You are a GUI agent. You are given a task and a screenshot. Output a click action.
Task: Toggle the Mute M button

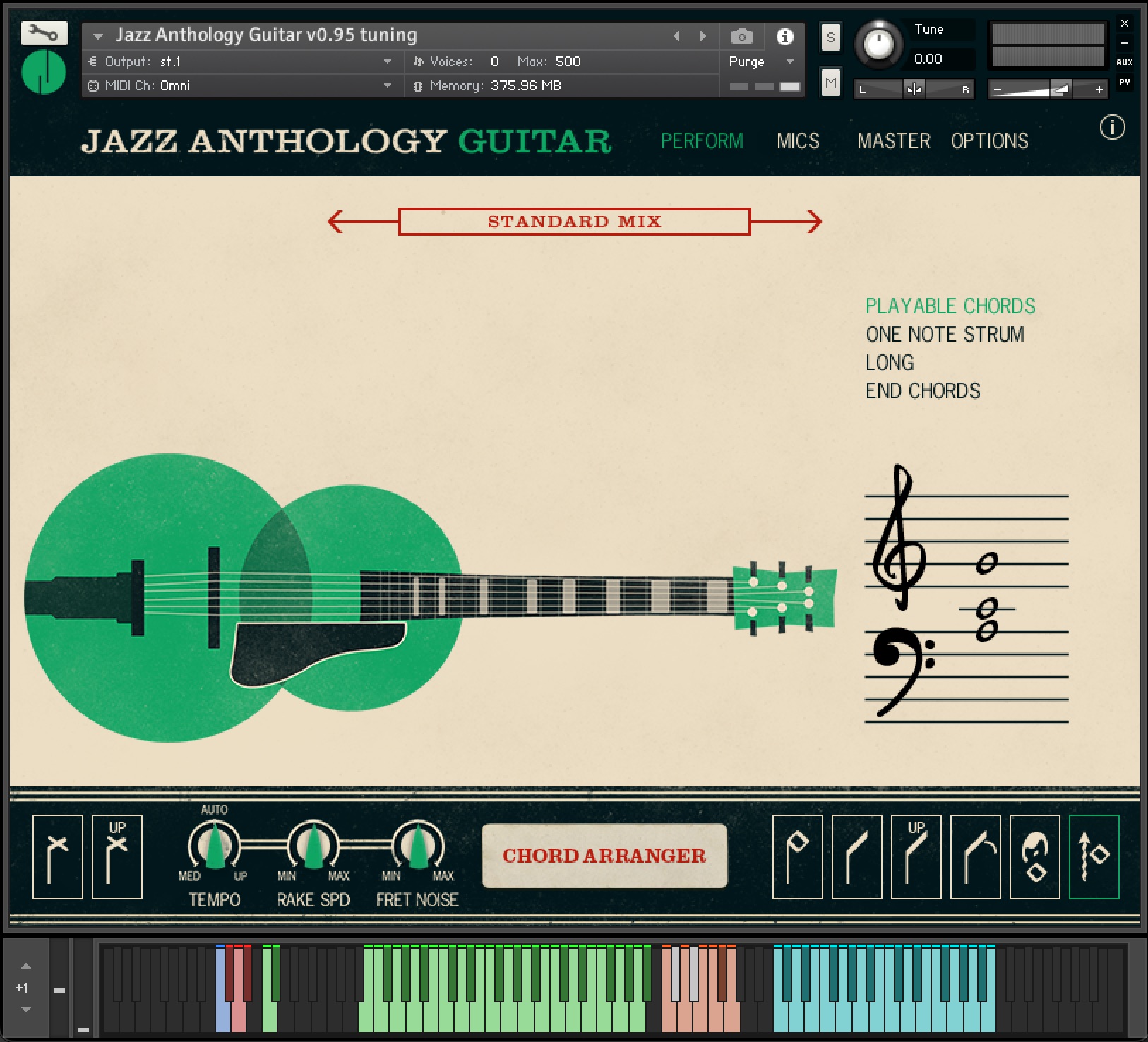831,83
